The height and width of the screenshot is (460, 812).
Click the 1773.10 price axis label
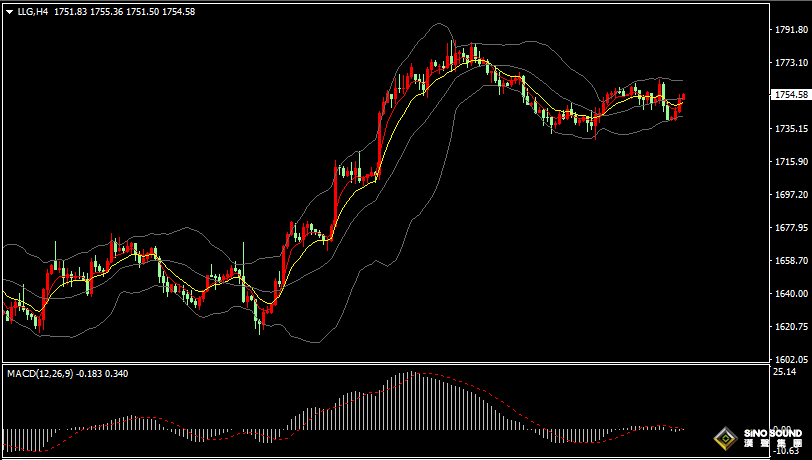pyautogui.click(x=790, y=63)
